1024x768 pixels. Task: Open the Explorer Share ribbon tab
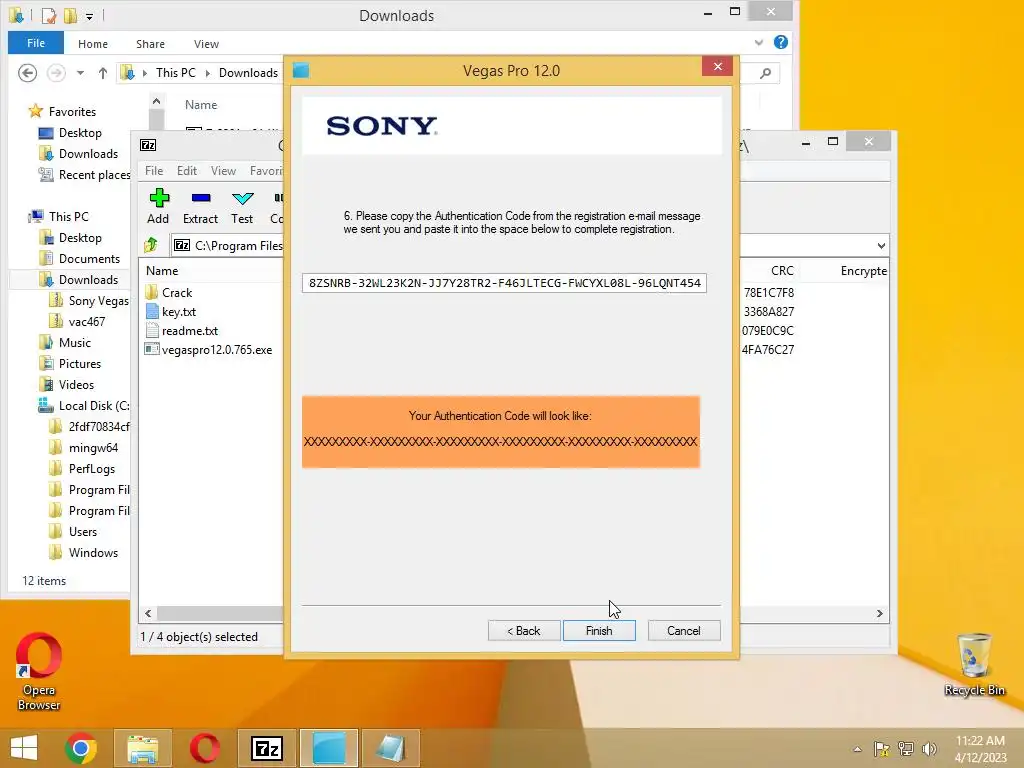[x=150, y=44]
